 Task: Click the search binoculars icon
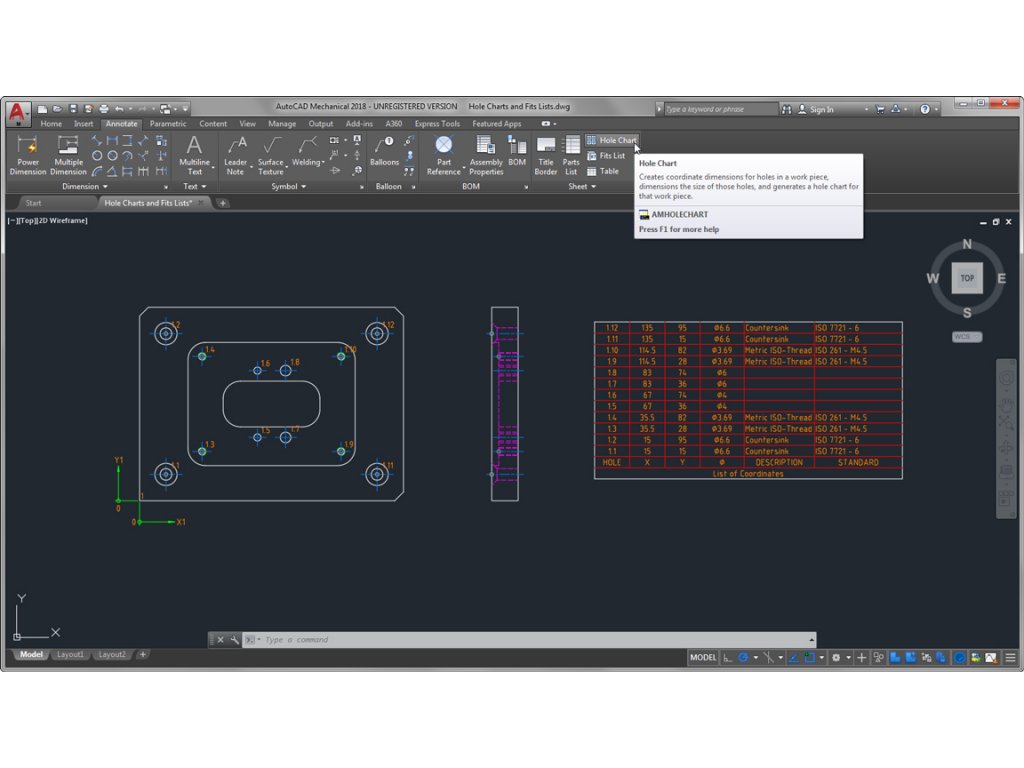tap(786, 110)
